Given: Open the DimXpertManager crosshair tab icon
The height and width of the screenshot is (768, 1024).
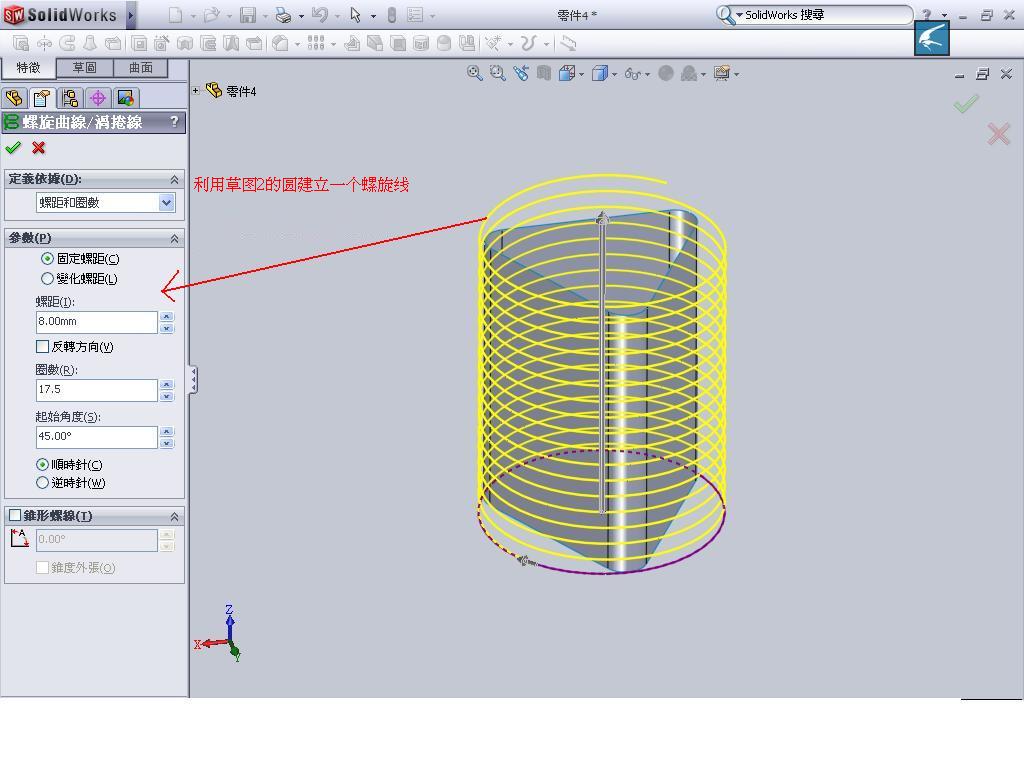Looking at the screenshot, I should click(x=98, y=99).
